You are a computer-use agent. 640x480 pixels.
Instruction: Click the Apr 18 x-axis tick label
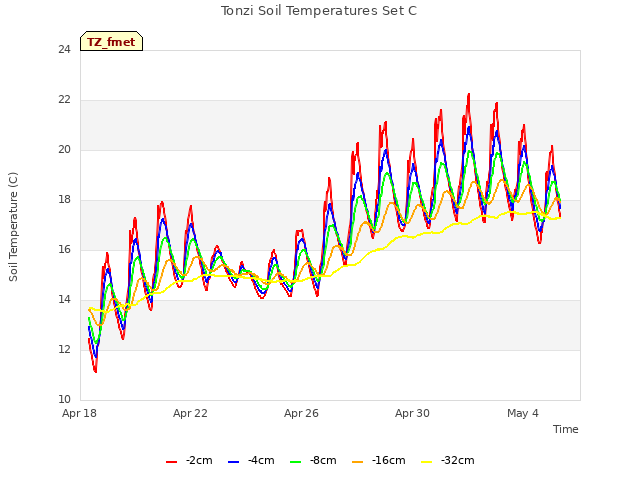[x=79, y=413]
